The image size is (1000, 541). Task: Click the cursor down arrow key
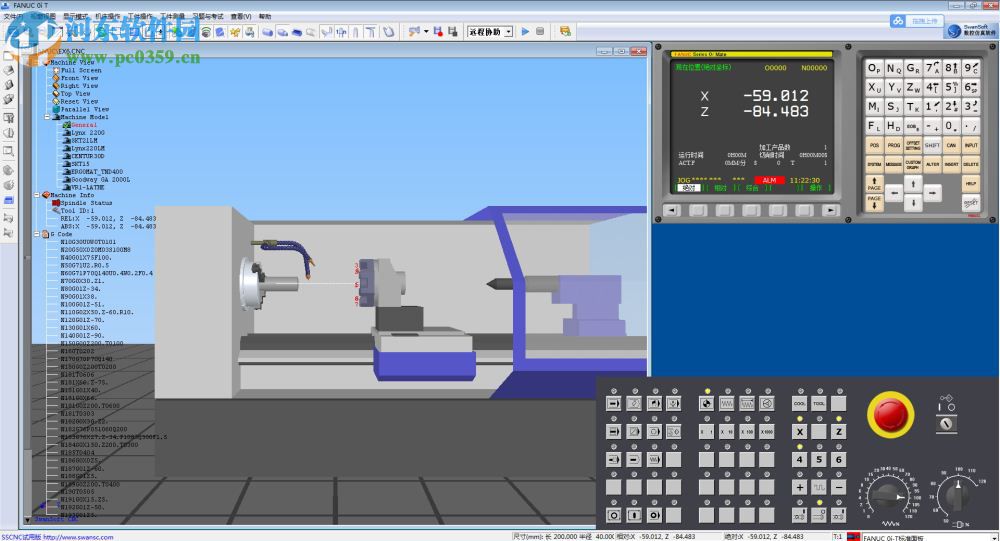pos(913,203)
